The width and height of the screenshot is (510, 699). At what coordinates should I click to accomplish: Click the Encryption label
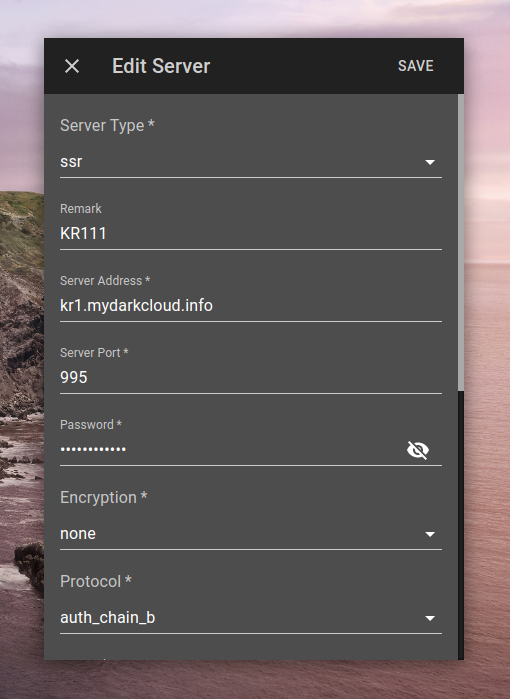click(x=103, y=498)
